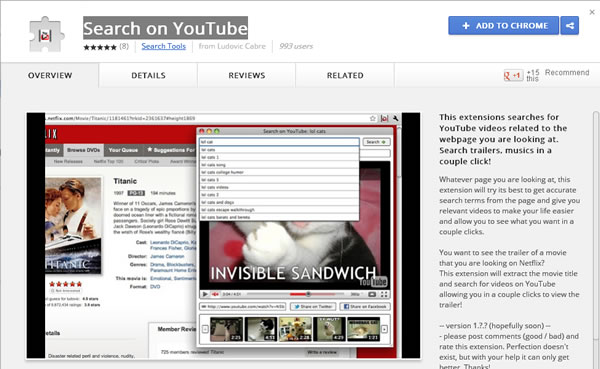Click the James Cameron director link

point(167,256)
